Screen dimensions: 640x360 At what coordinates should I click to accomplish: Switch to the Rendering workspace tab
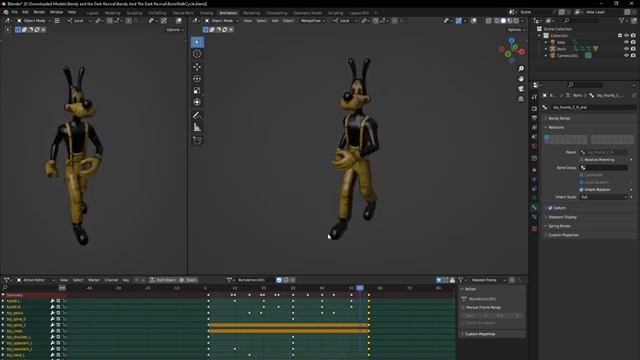pos(251,13)
